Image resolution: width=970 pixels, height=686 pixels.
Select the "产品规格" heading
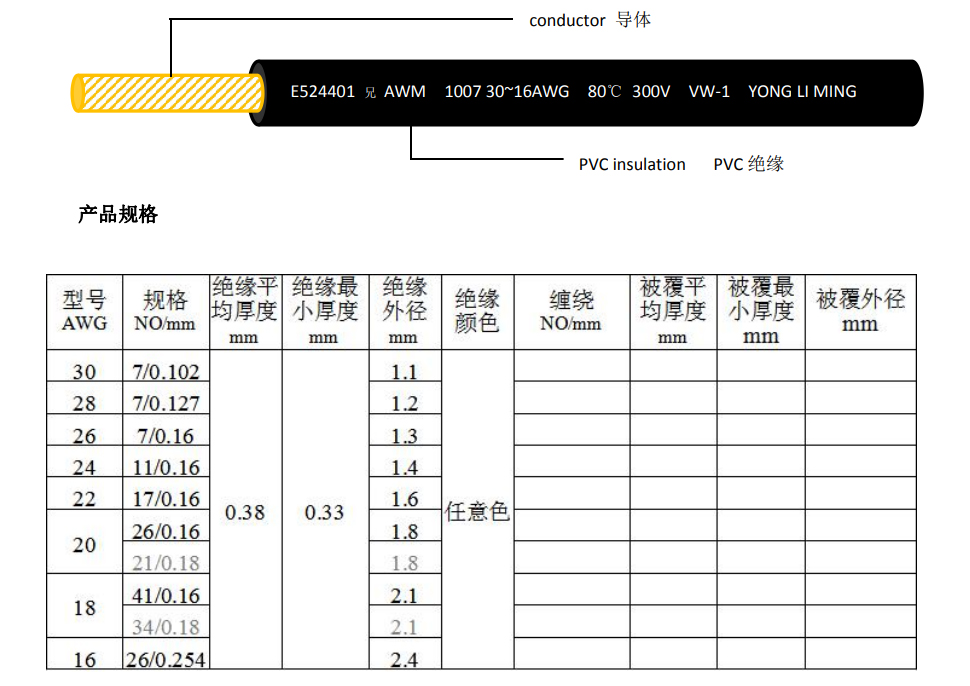[118, 214]
